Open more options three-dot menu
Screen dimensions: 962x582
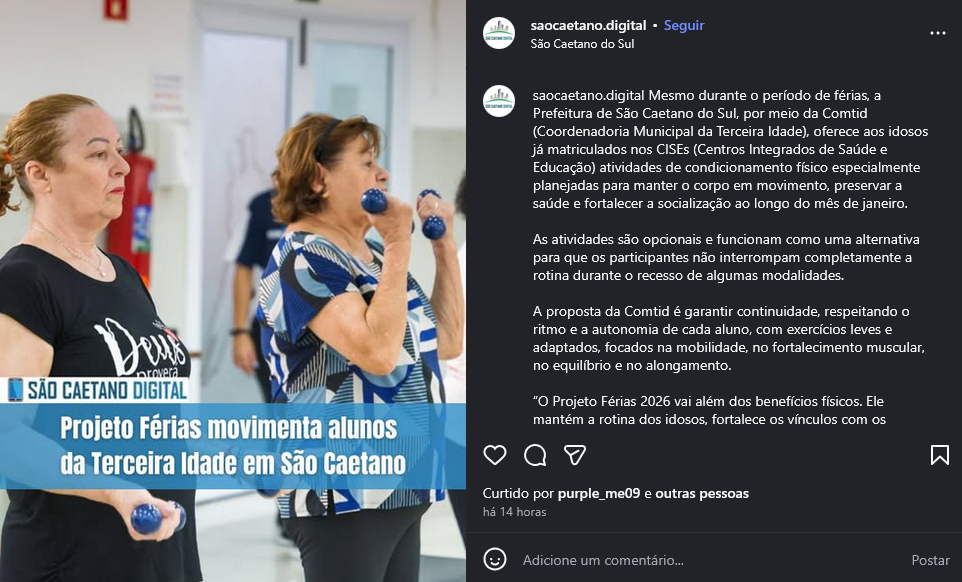coord(937,33)
